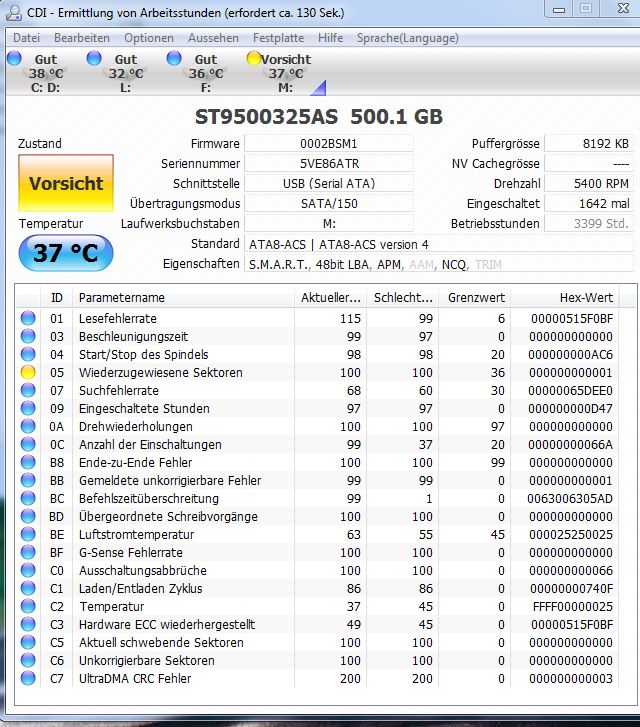Screen dimensions: 640x727
Task: Click the yellow Vorsicht health status button
Action: [66, 183]
